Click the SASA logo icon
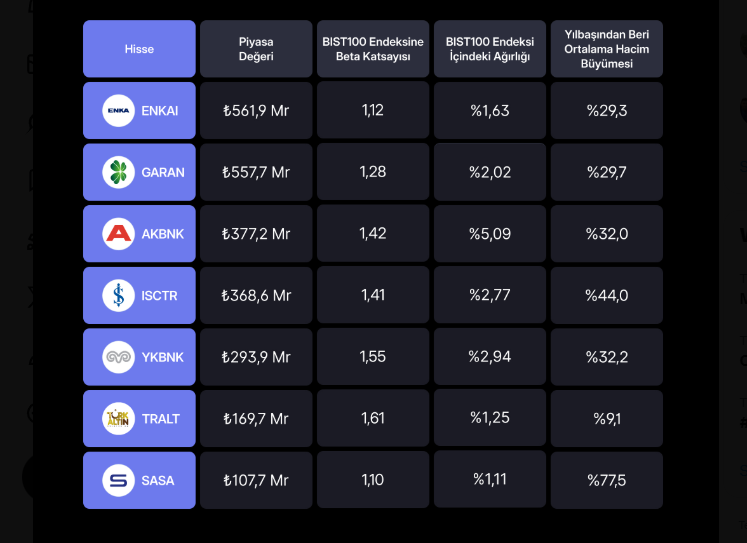The width and height of the screenshot is (747, 543). pos(118,480)
